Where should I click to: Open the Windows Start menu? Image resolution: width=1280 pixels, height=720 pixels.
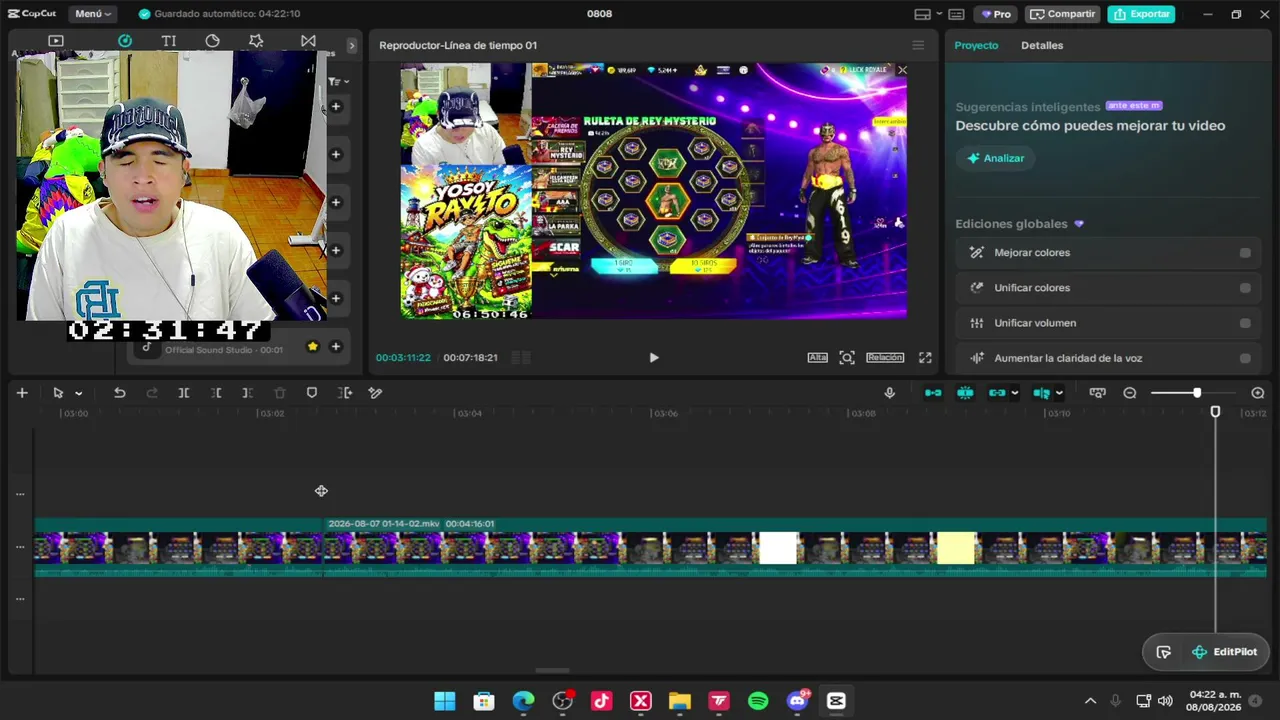[445, 701]
